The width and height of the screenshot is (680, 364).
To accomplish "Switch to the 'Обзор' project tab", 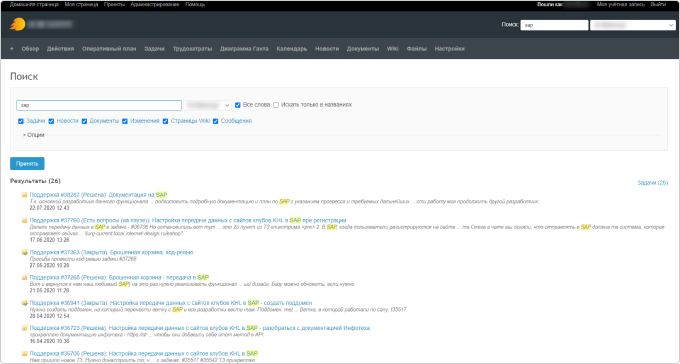I will pos(30,49).
